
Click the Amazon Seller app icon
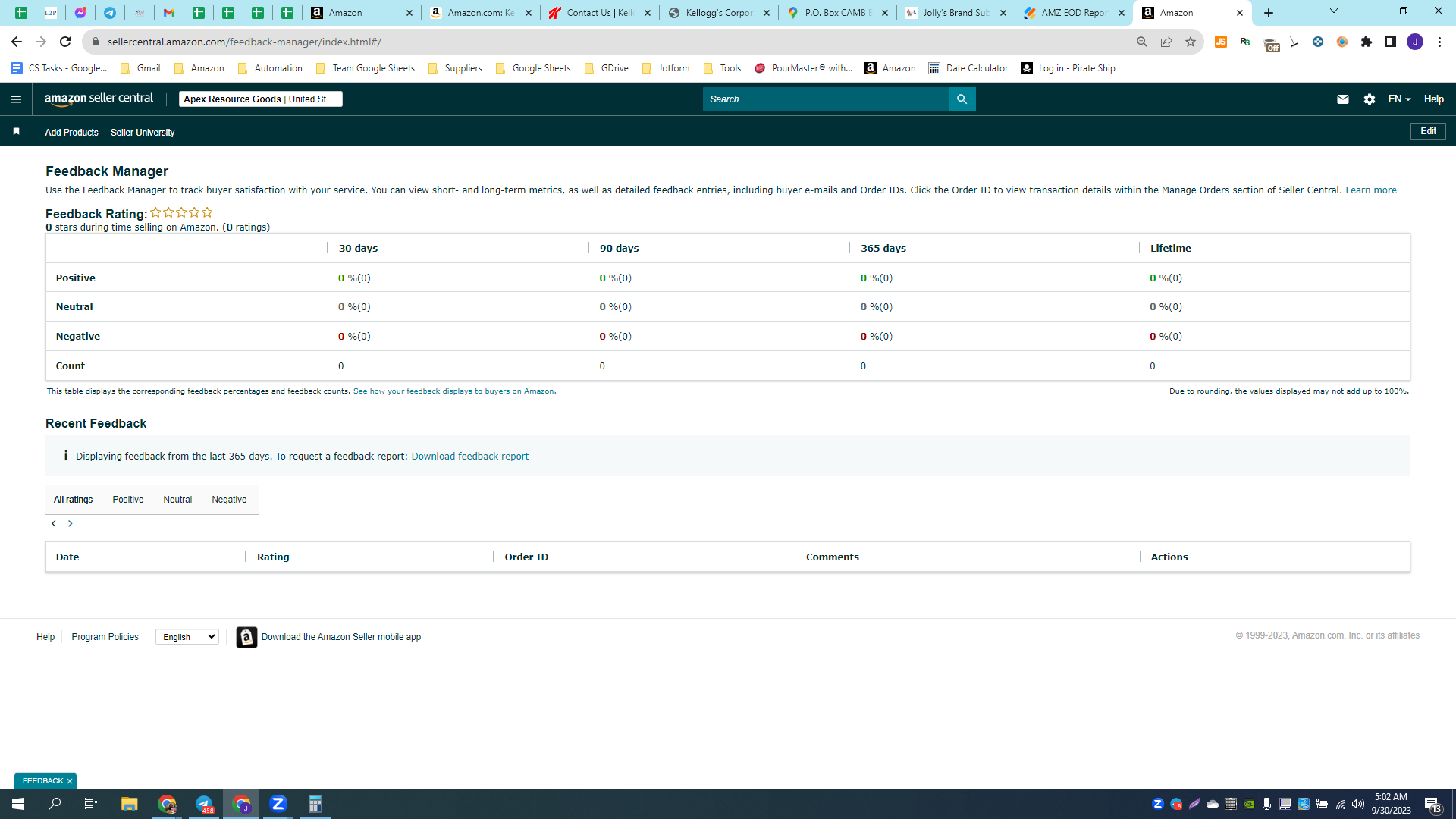246,637
